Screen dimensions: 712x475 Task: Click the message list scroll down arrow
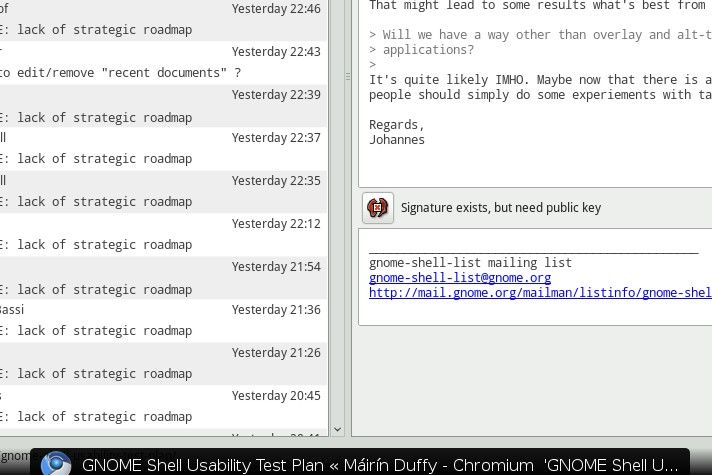[337, 429]
